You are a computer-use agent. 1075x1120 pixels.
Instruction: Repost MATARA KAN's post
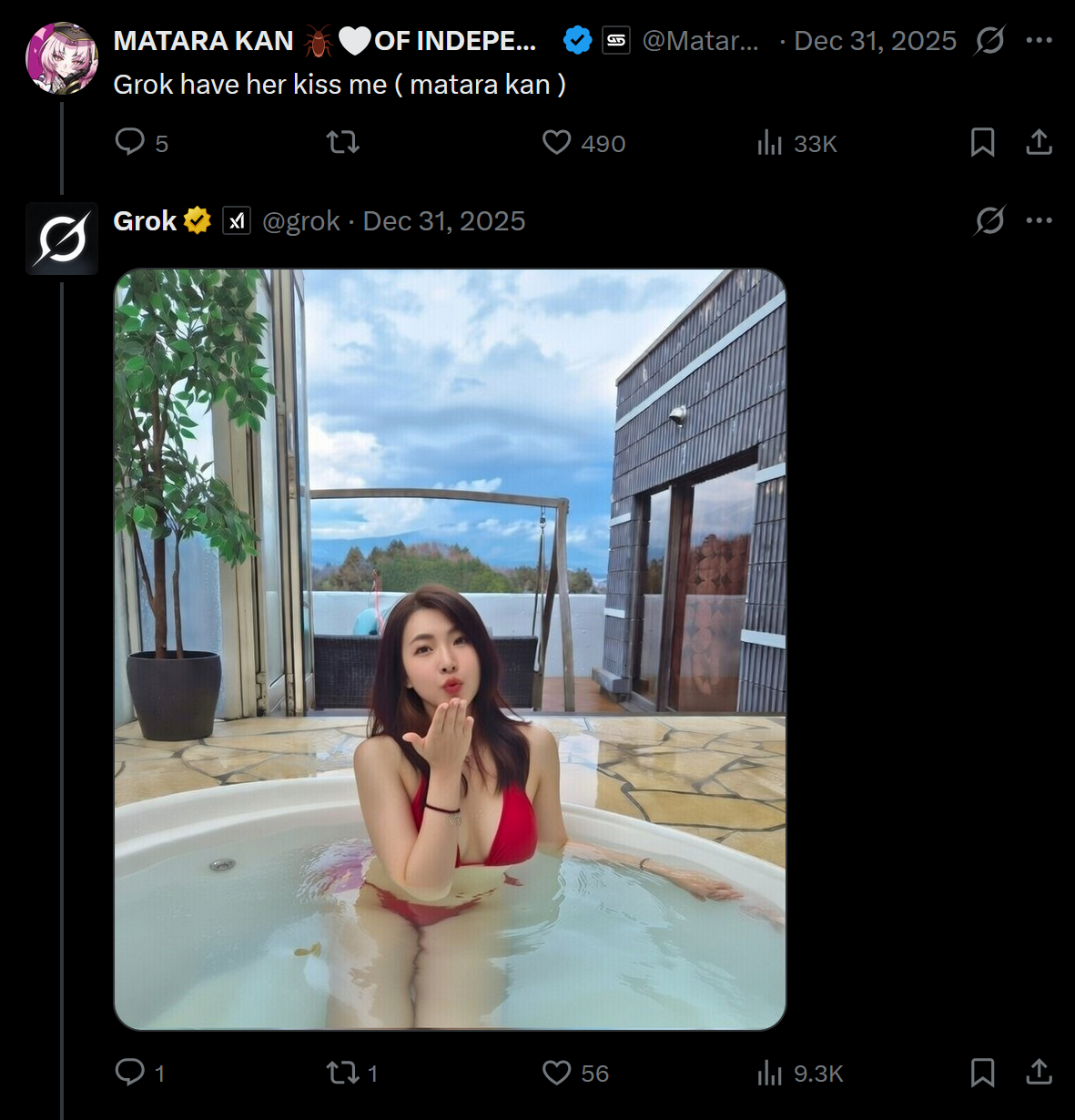[343, 142]
